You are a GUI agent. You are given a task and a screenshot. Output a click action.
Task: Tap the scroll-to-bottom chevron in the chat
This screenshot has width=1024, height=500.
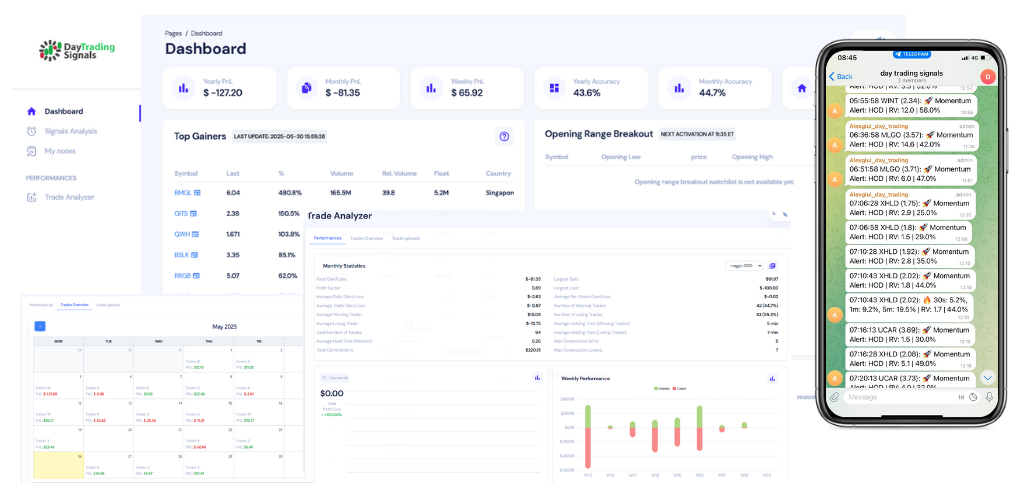click(x=987, y=377)
